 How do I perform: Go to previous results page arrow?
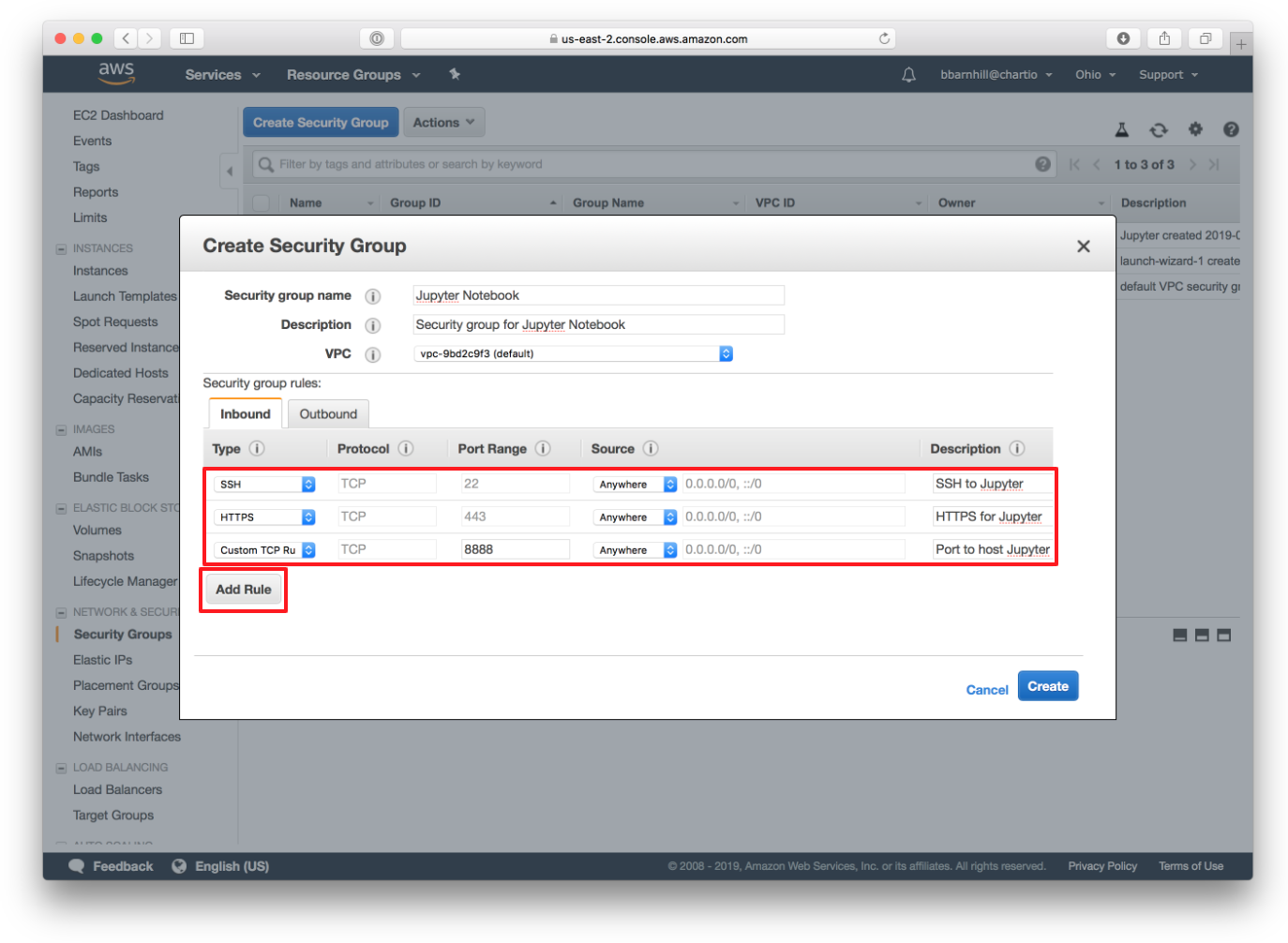click(1096, 165)
